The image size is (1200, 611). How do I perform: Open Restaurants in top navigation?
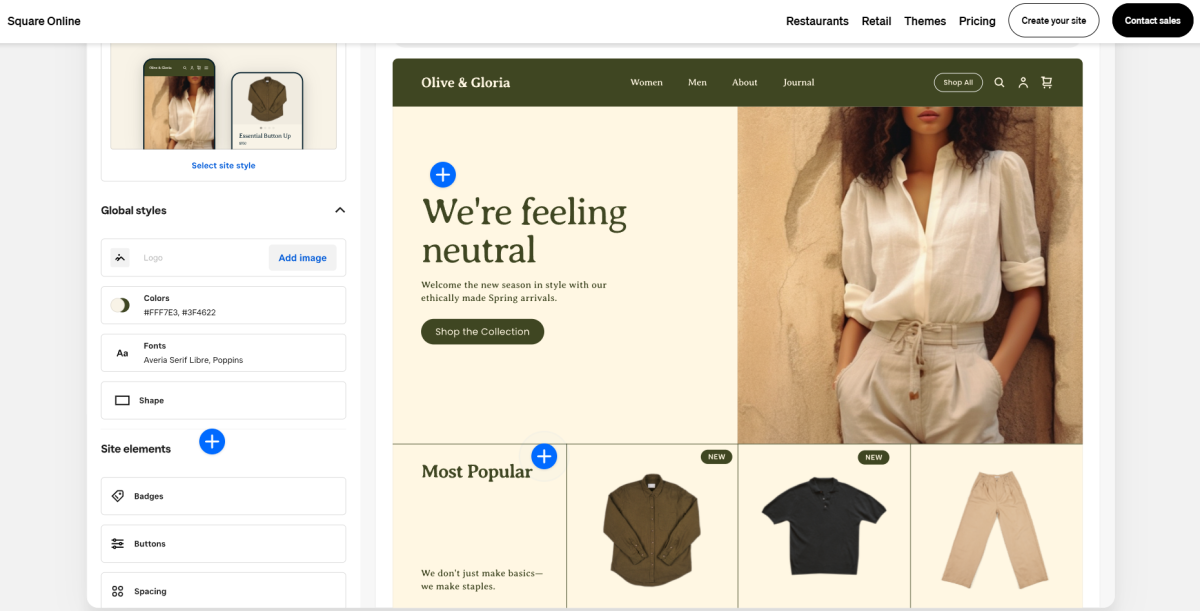point(817,21)
